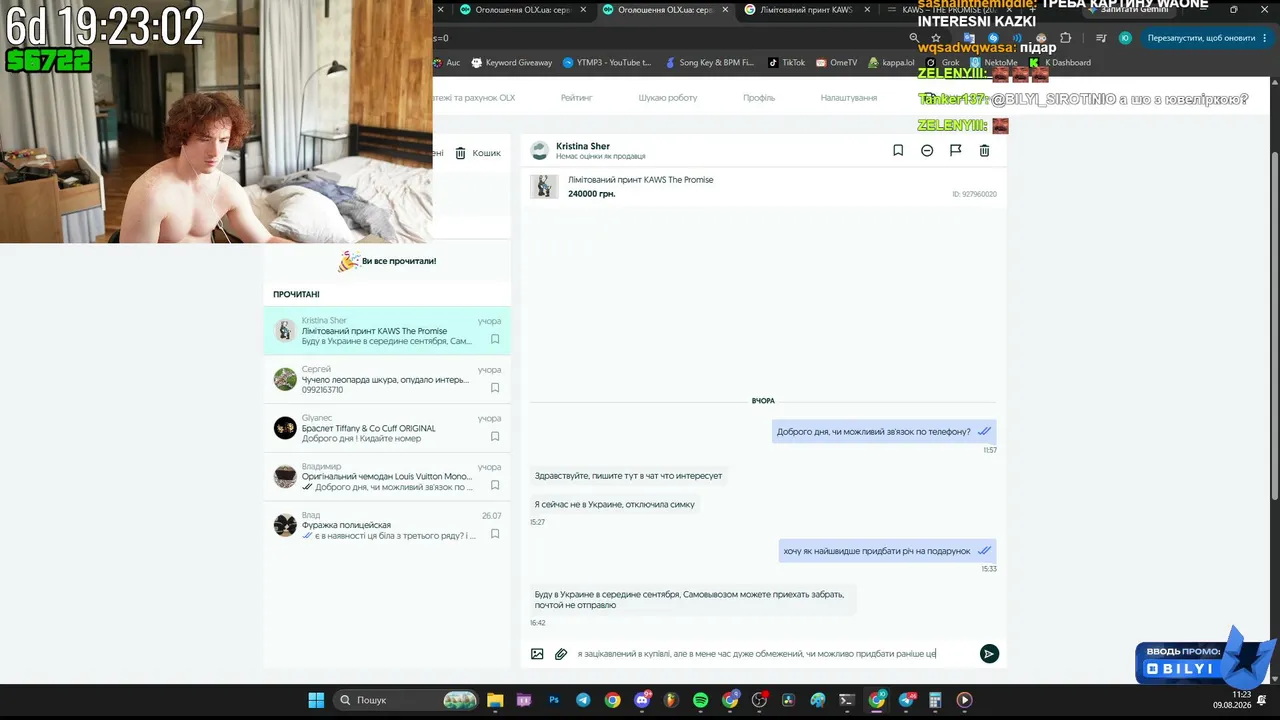Open the OmeTV bookmark
This screenshot has width=1280, height=720.
[836, 62]
